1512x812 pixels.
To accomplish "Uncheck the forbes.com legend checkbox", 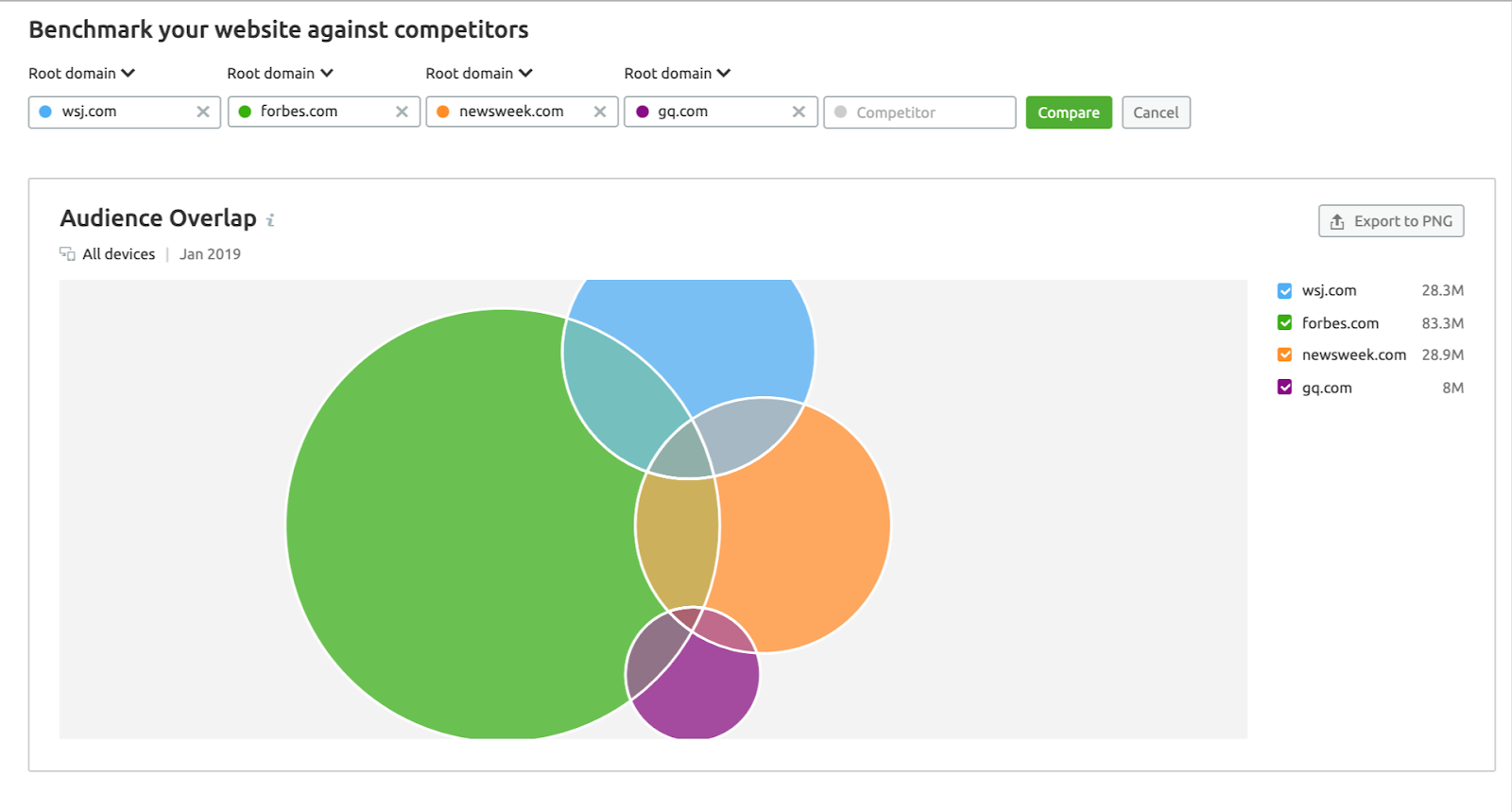I will point(1284,322).
